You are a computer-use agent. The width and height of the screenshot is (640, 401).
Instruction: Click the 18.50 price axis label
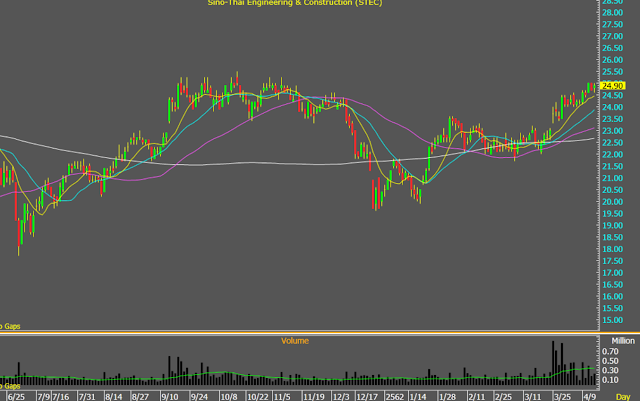(613, 238)
